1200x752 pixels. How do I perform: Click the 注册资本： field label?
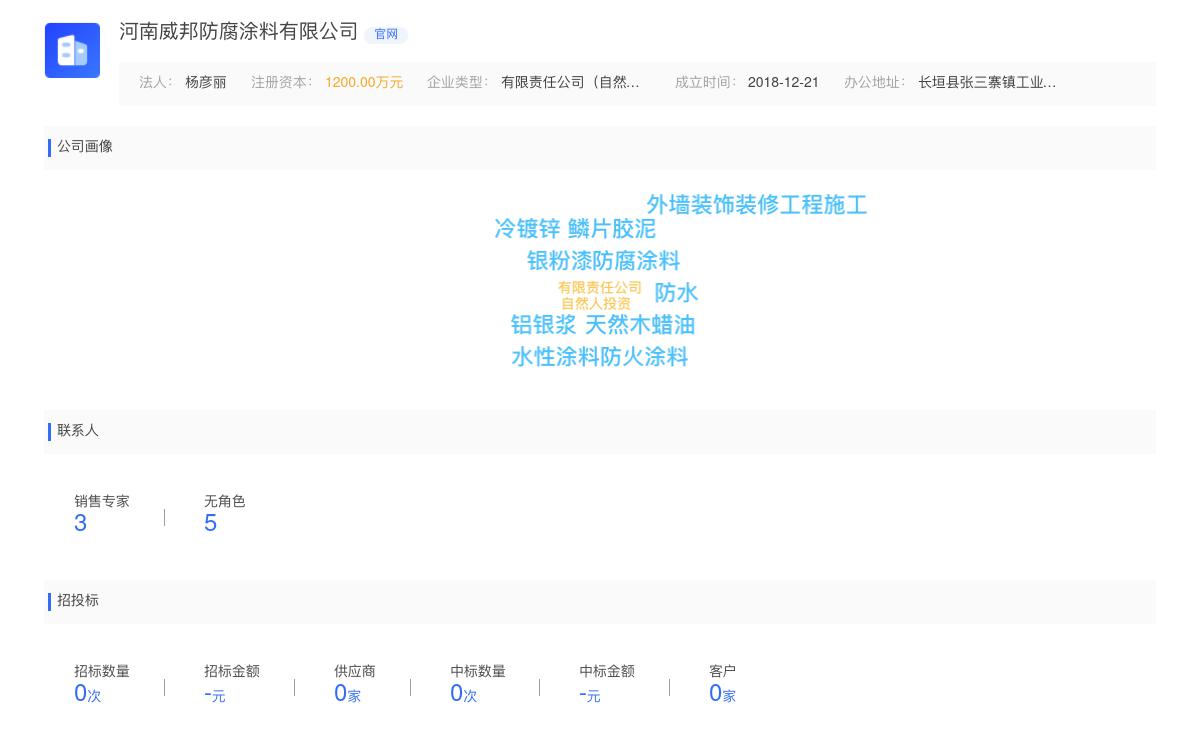tap(282, 83)
